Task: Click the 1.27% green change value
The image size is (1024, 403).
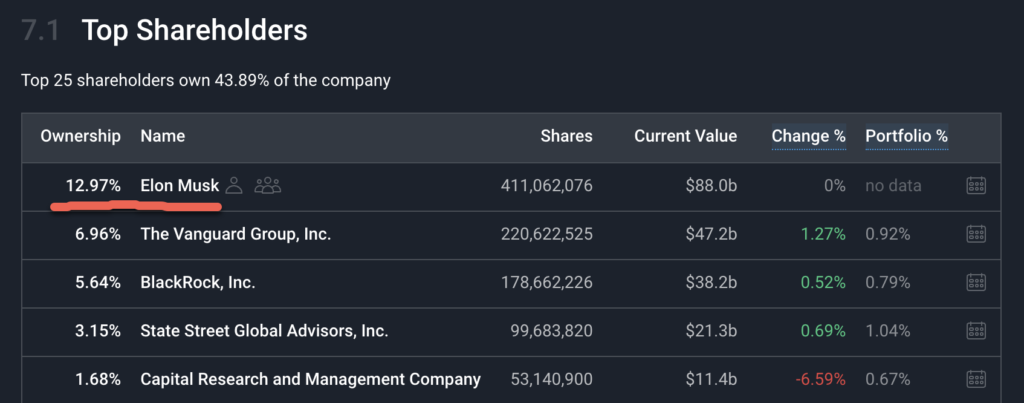Action: 822,234
